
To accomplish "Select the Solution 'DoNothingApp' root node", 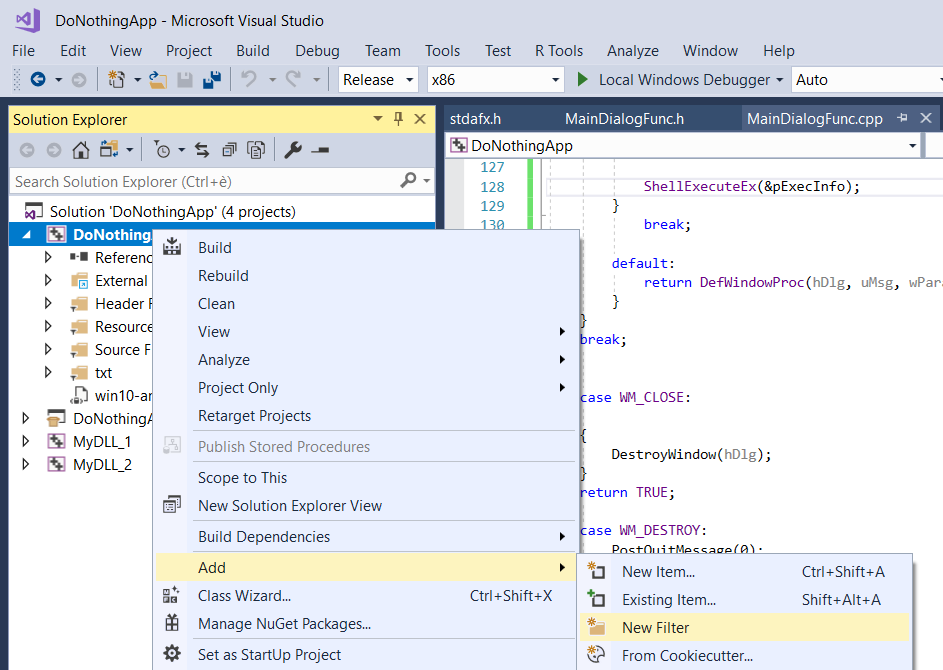I will (x=173, y=212).
